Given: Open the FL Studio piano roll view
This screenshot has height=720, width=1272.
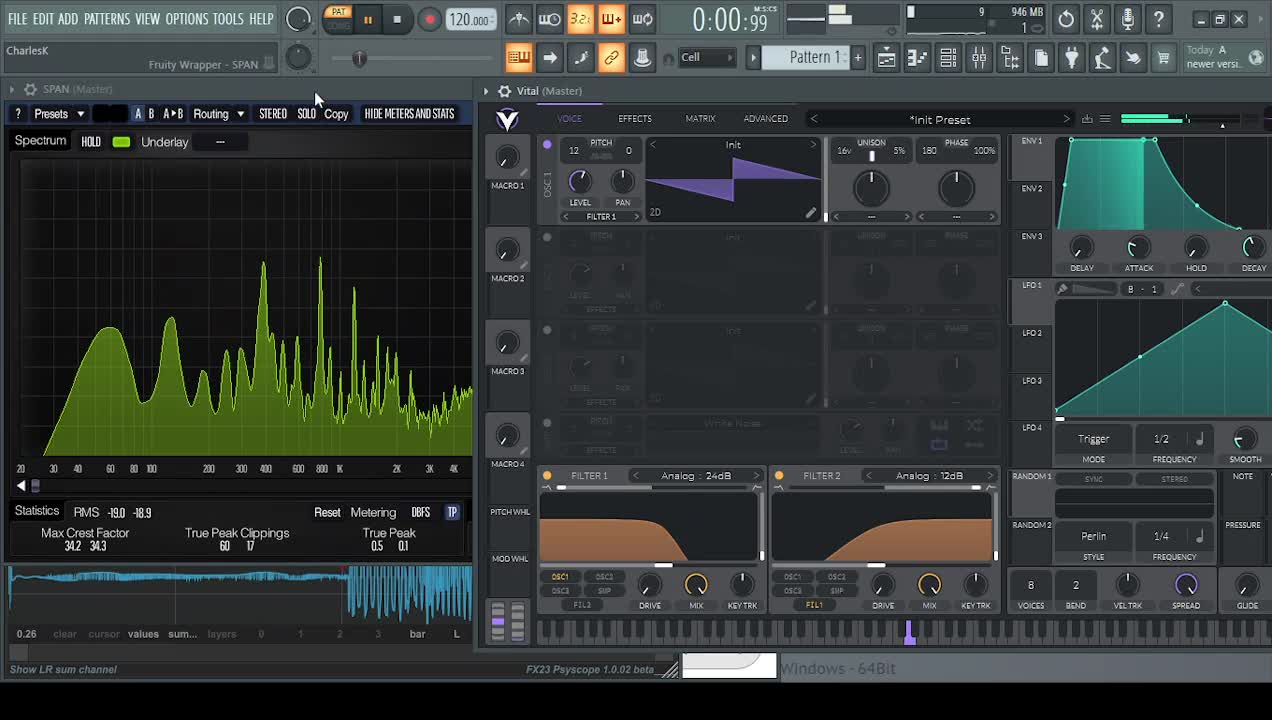Looking at the screenshot, I should pyautogui.click(x=917, y=58).
